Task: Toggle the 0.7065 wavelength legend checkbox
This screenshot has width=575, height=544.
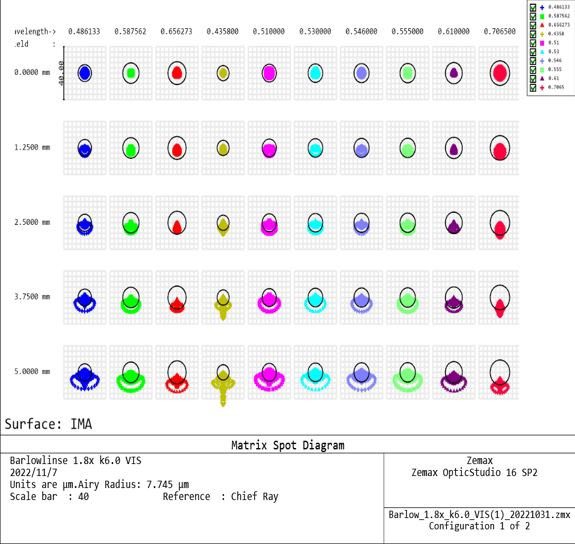Action: pos(533,87)
